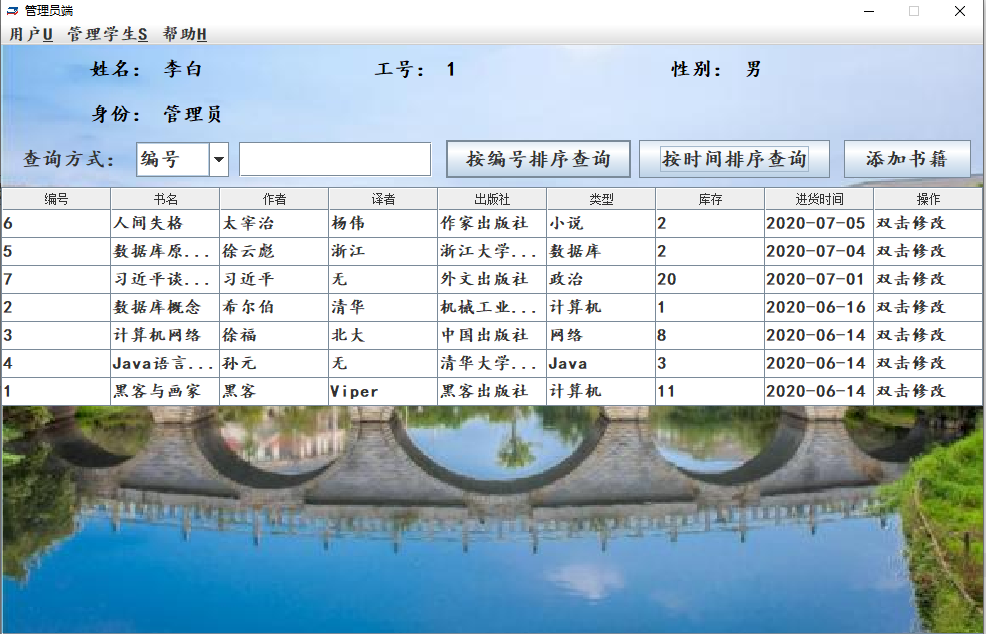Select the Java type cell
Screen dimensions: 986x634
[x=601, y=364]
